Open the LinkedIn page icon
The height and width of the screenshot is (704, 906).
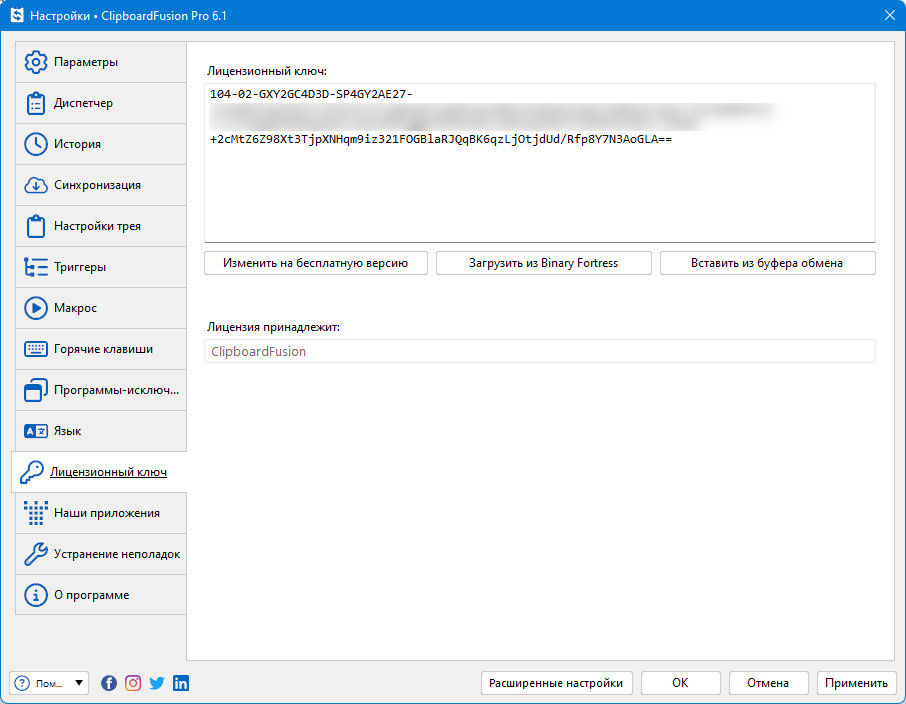181,683
